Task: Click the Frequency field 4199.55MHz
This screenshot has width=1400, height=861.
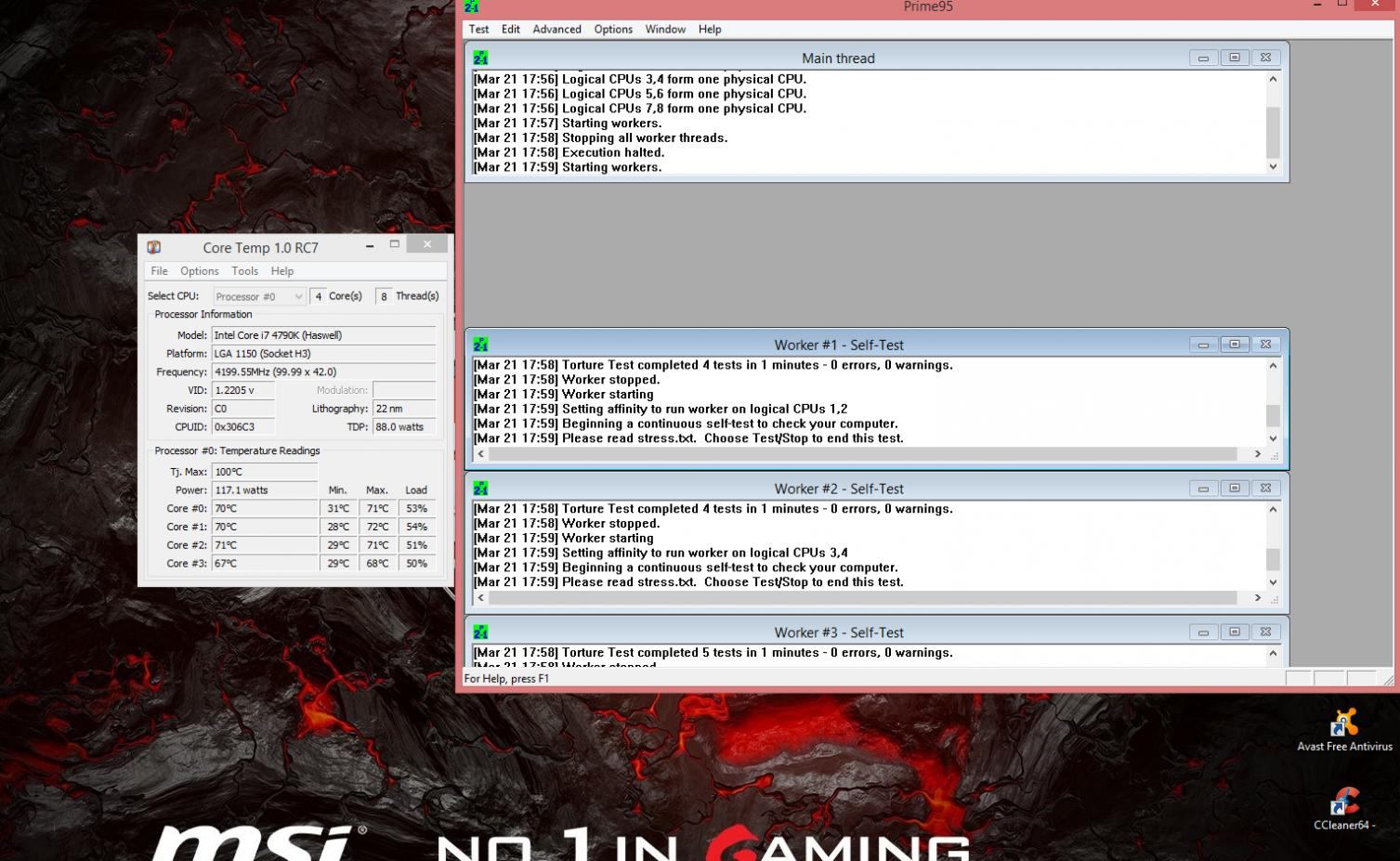Action: [x=323, y=372]
